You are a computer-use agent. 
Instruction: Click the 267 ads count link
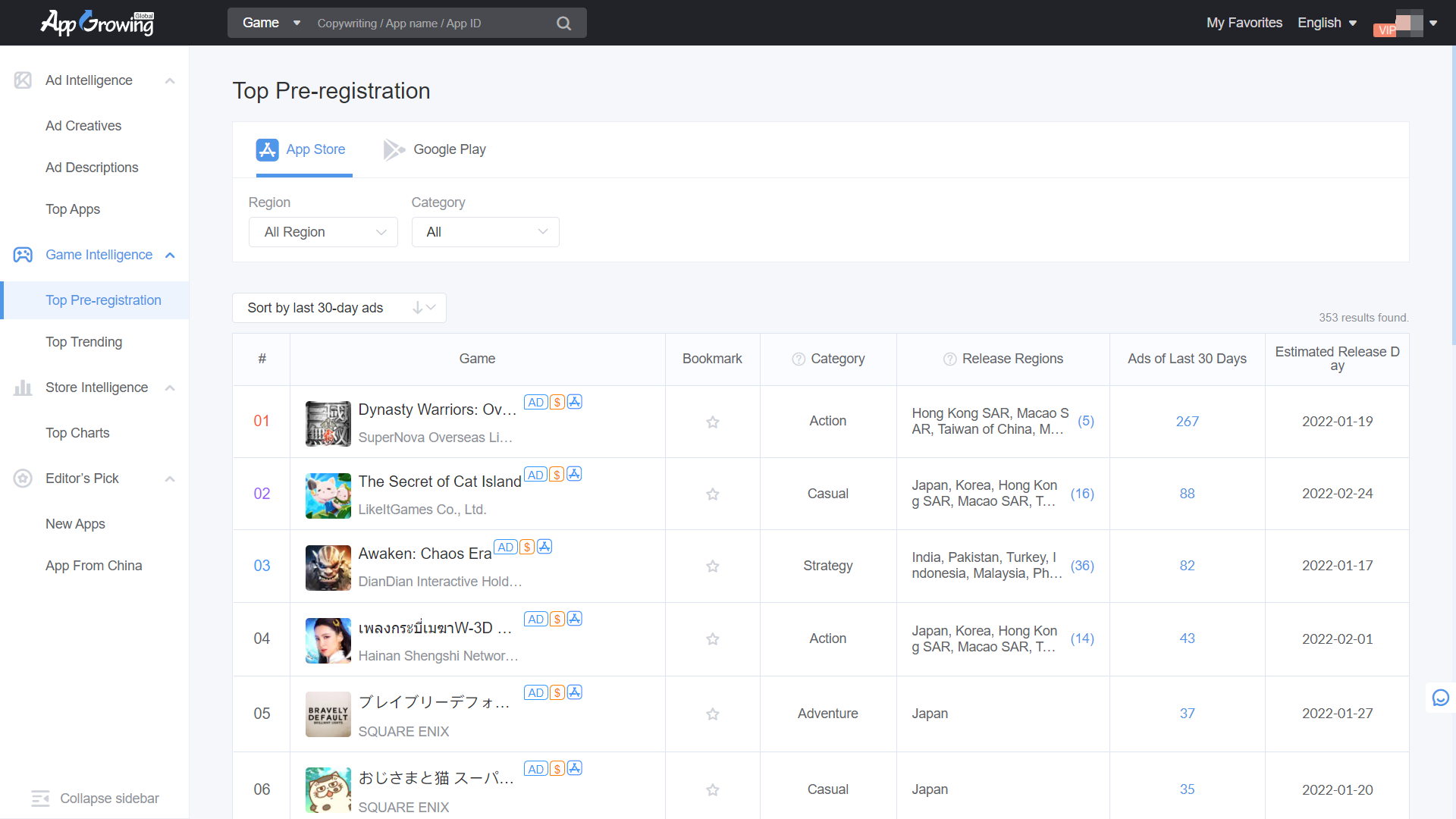[x=1188, y=422]
